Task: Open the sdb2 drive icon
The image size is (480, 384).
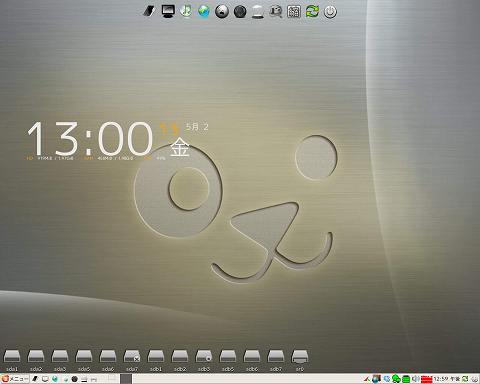Action: 180,357
